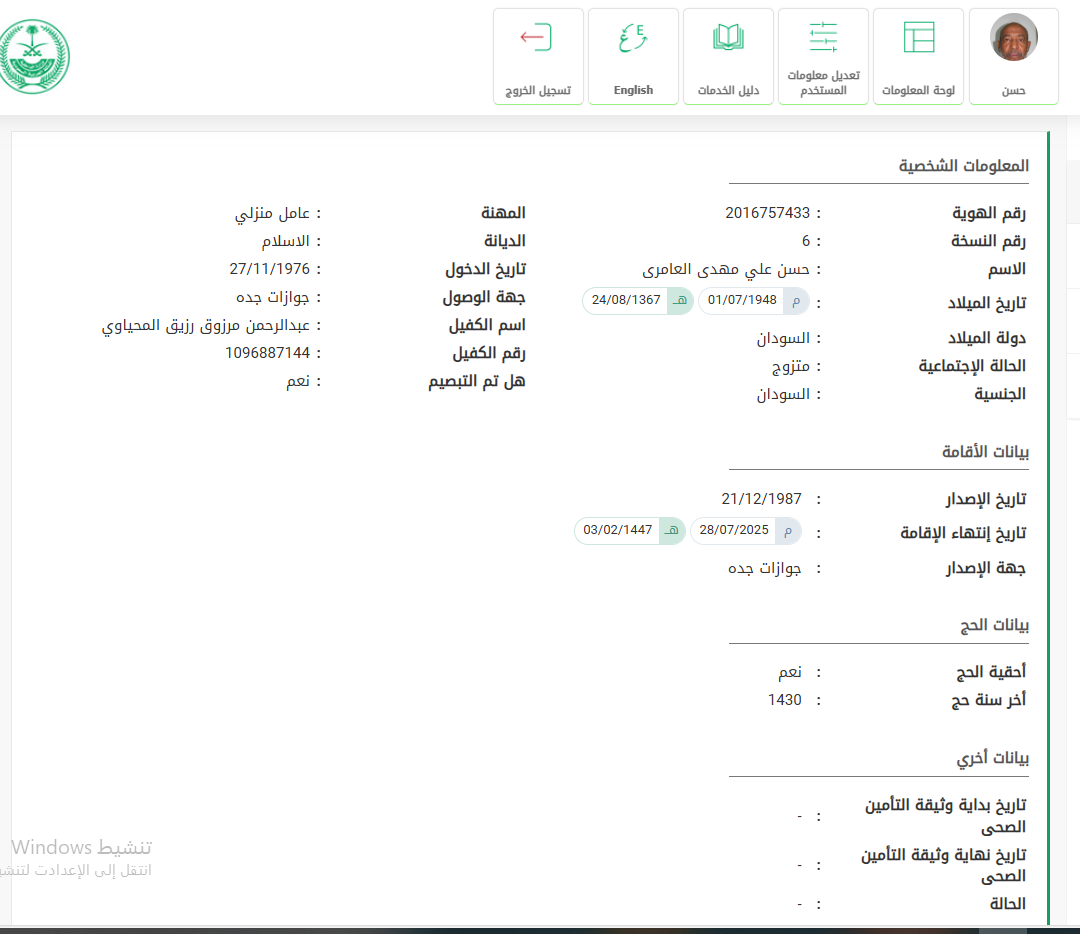Switch language with the English icon

(x=633, y=39)
